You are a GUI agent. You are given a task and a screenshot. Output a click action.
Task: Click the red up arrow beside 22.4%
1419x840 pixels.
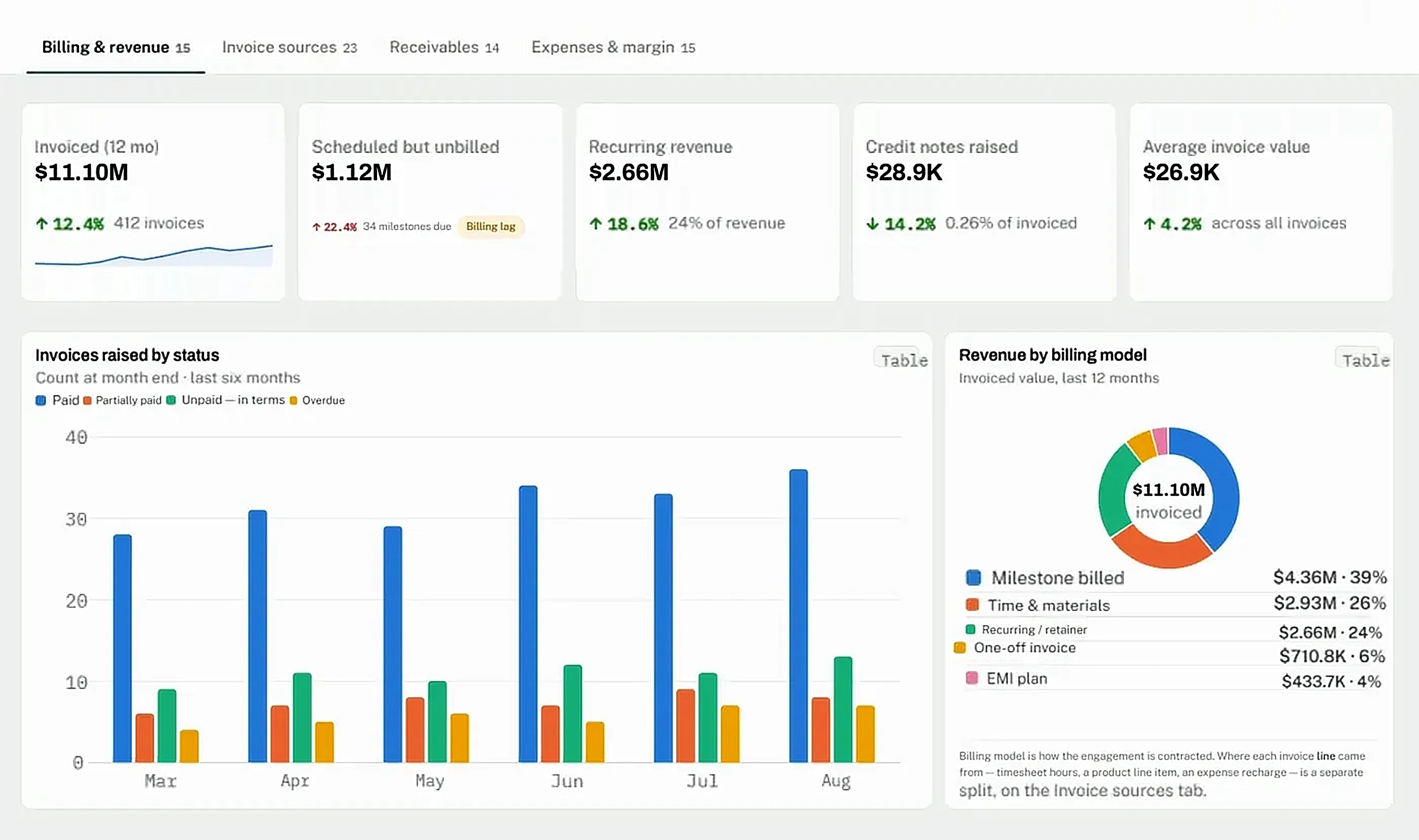(x=317, y=227)
